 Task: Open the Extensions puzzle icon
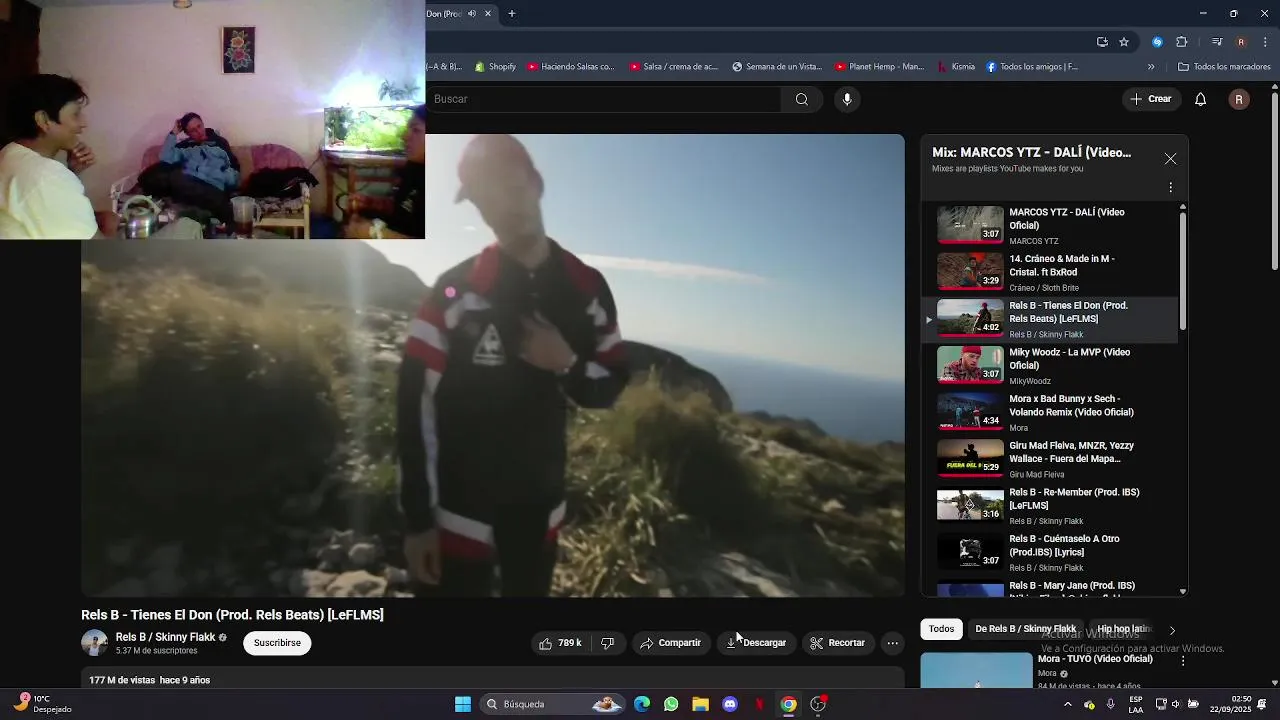click(x=1181, y=42)
